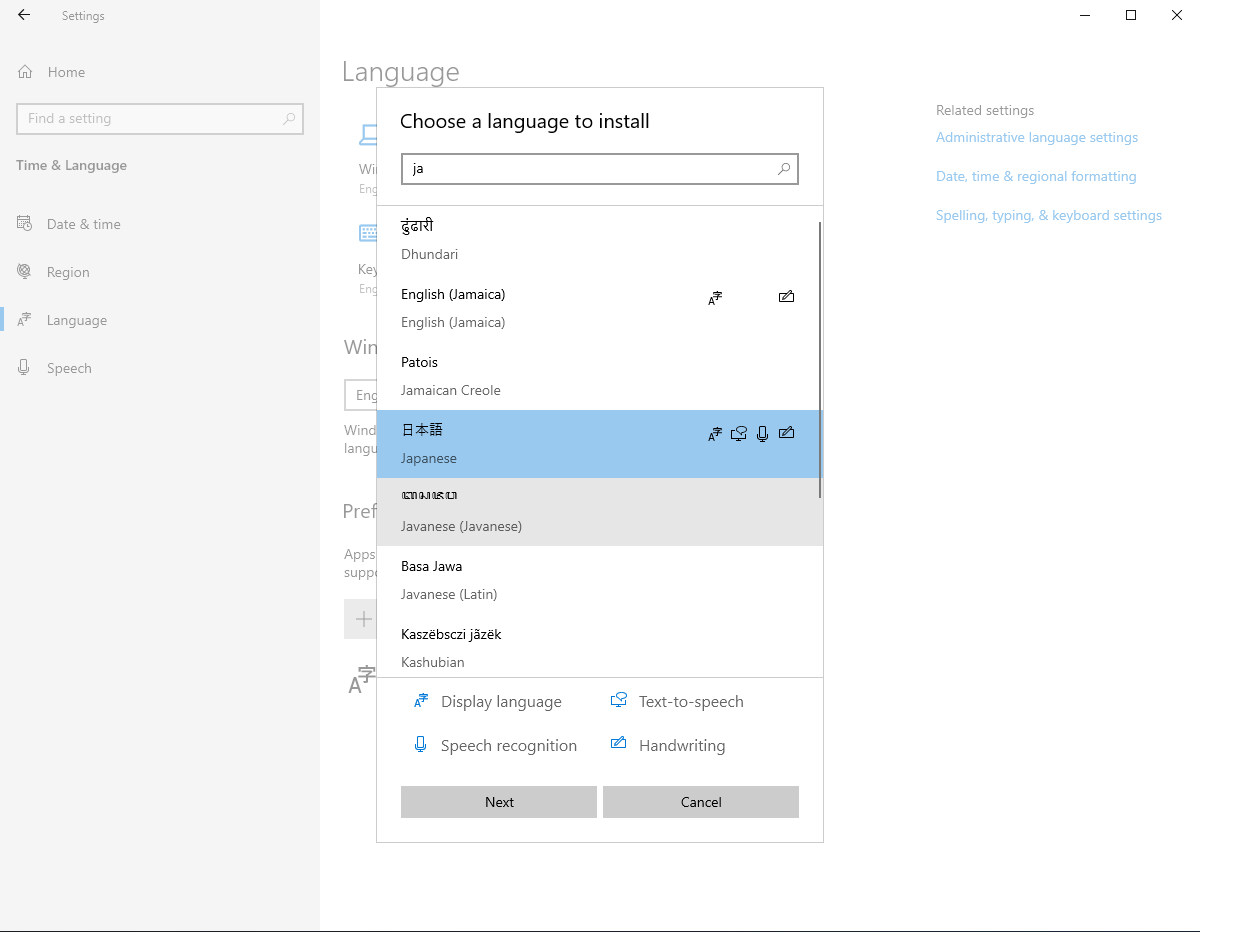This screenshot has width=1244, height=932.
Task: Select Kashubian language entry
Action: pos(598,646)
